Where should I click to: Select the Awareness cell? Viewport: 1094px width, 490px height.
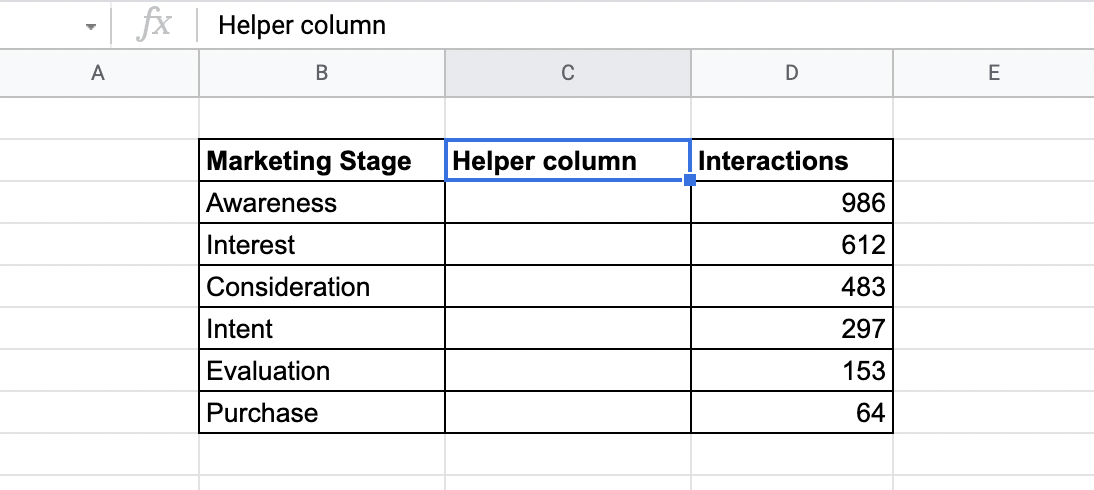(x=321, y=203)
